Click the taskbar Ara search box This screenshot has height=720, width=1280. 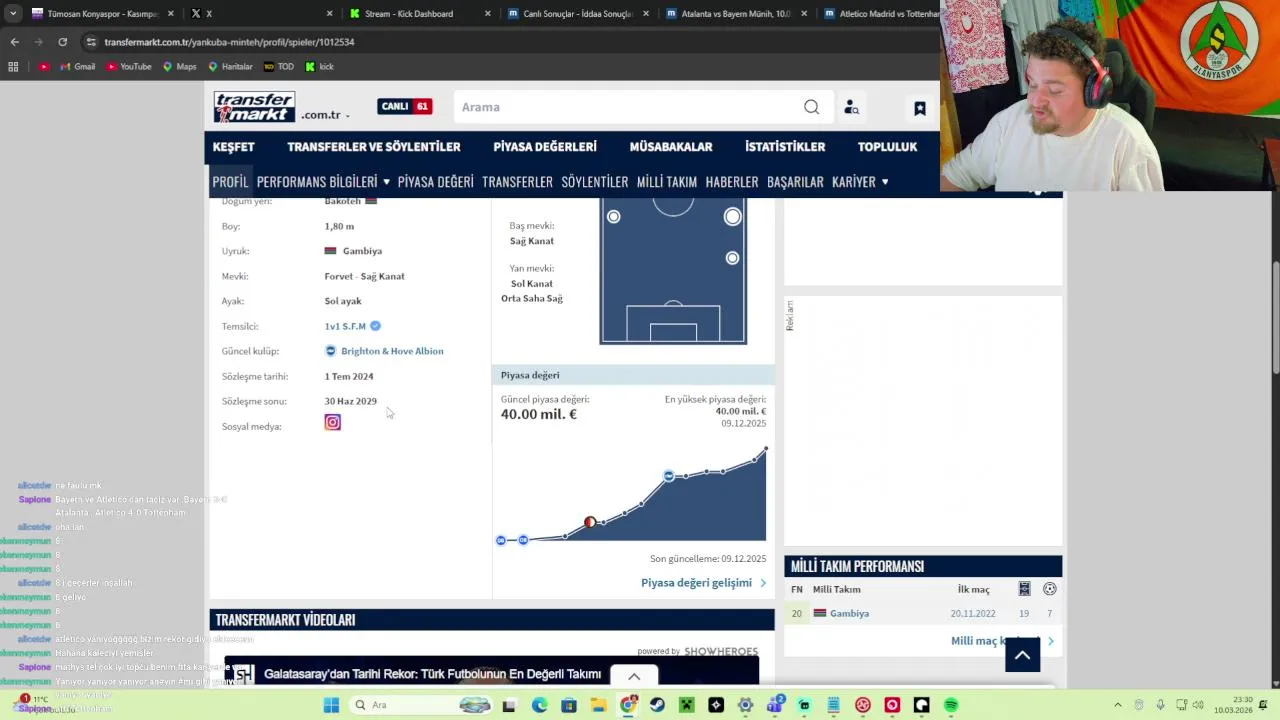pos(422,705)
